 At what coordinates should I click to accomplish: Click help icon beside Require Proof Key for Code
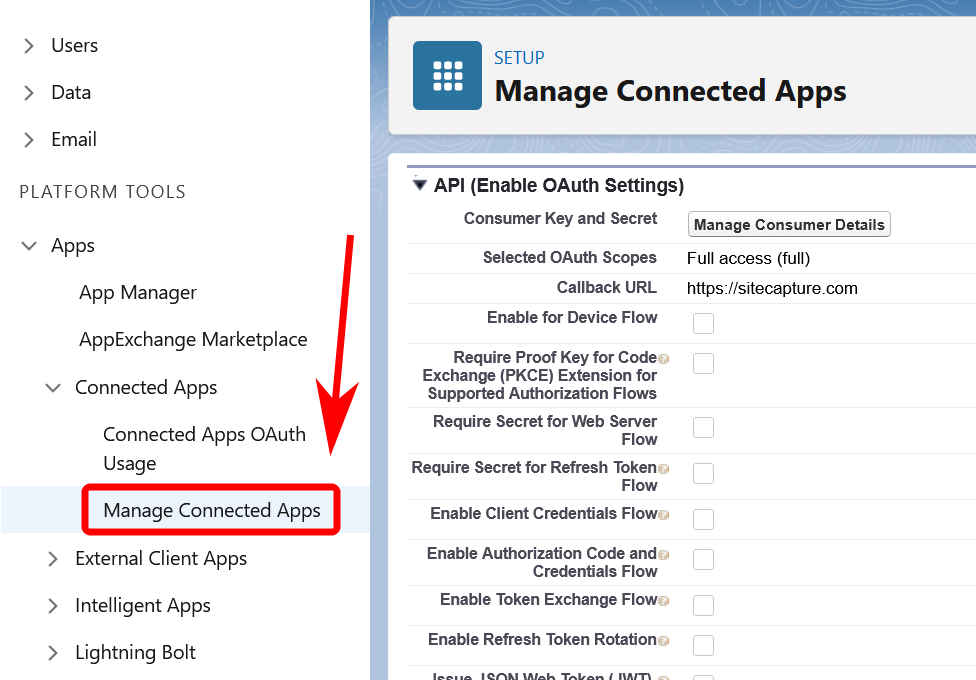pyautogui.click(x=663, y=359)
